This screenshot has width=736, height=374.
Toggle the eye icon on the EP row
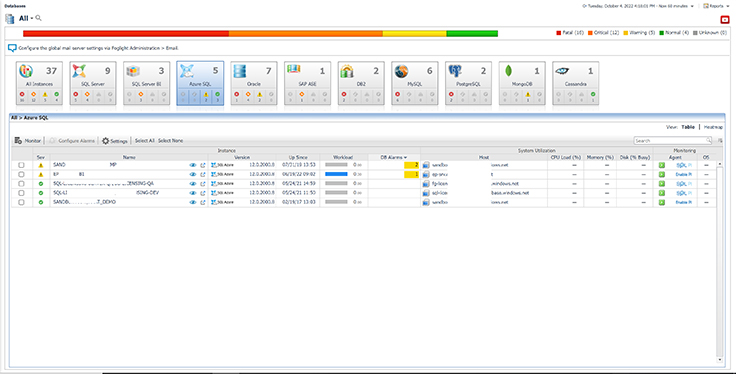(192, 174)
